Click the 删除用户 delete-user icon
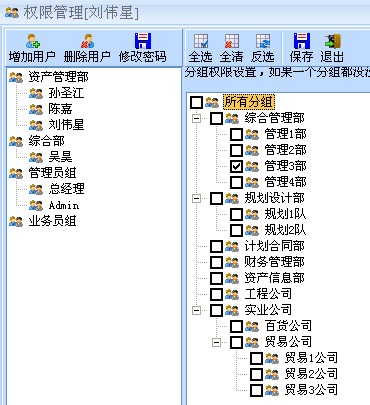Screen dimensions: 370x405 click(x=87, y=41)
